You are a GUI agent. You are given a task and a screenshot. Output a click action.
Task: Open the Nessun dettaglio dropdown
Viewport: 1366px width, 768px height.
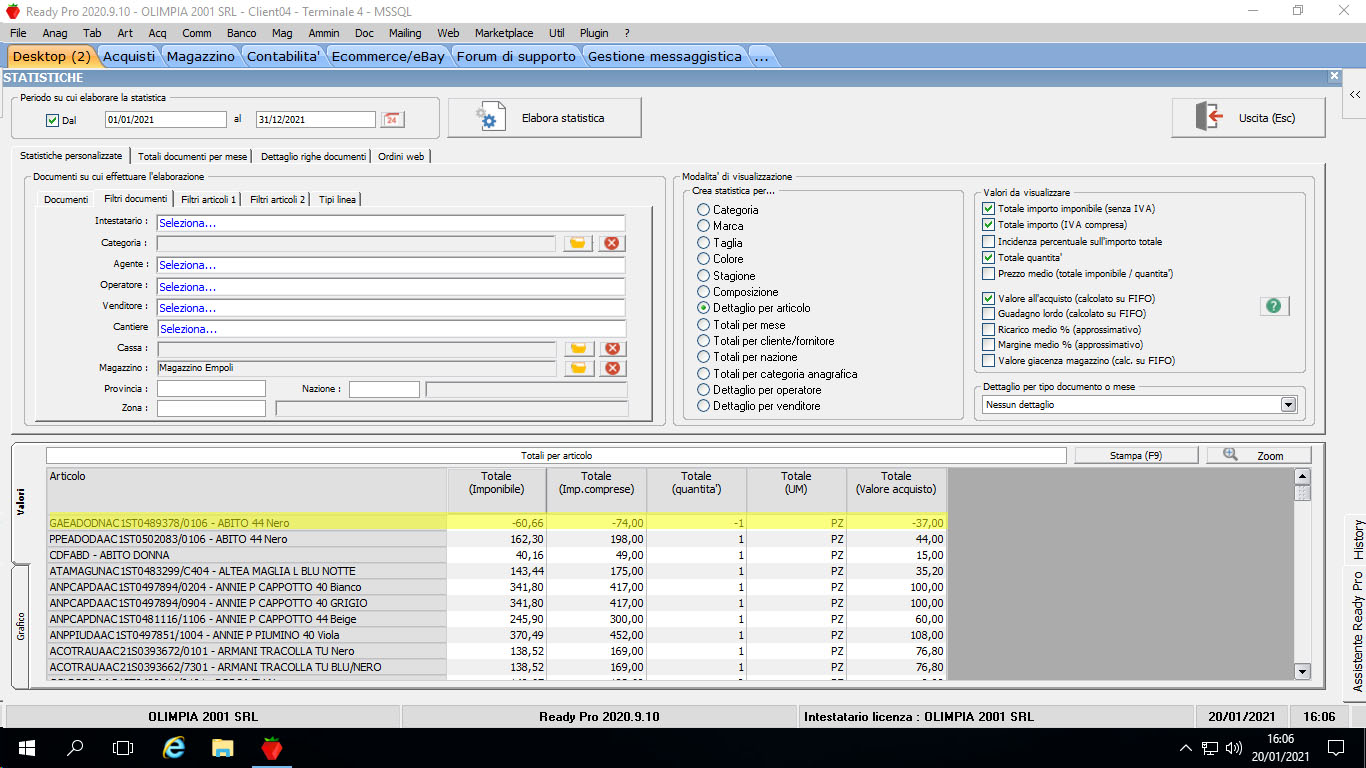click(1288, 405)
